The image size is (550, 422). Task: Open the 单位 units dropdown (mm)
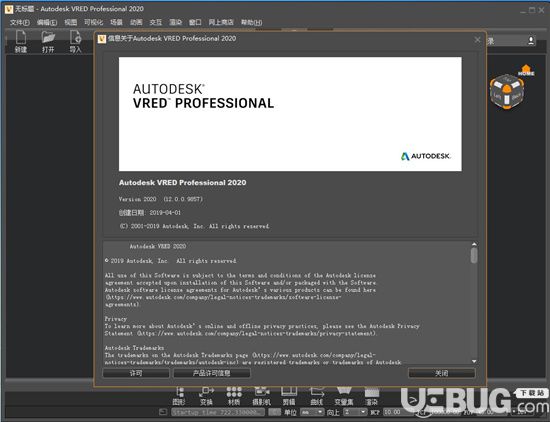pos(312,412)
